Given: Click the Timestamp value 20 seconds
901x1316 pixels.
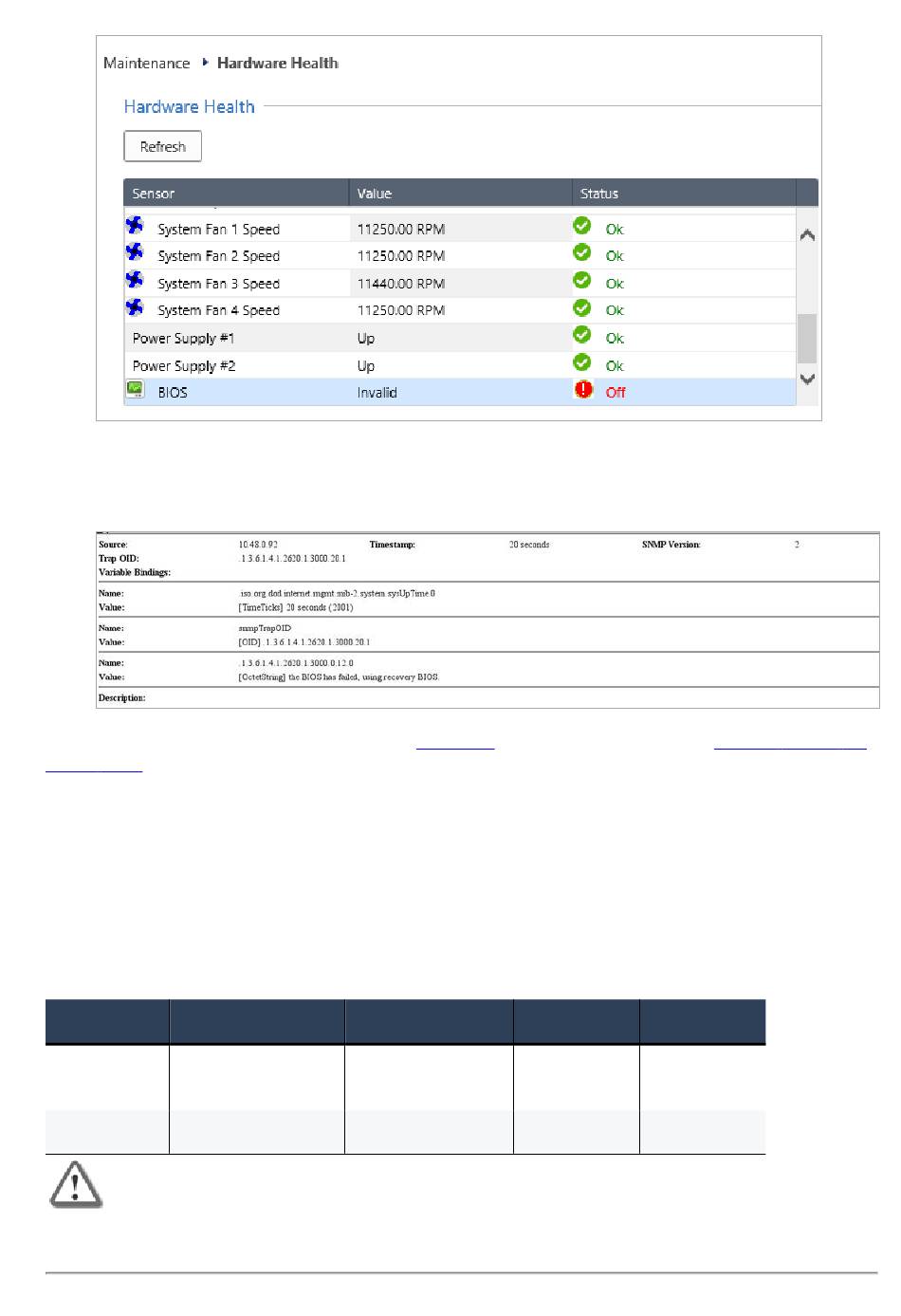Looking at the screenshot, I should (x=529, y=546).
